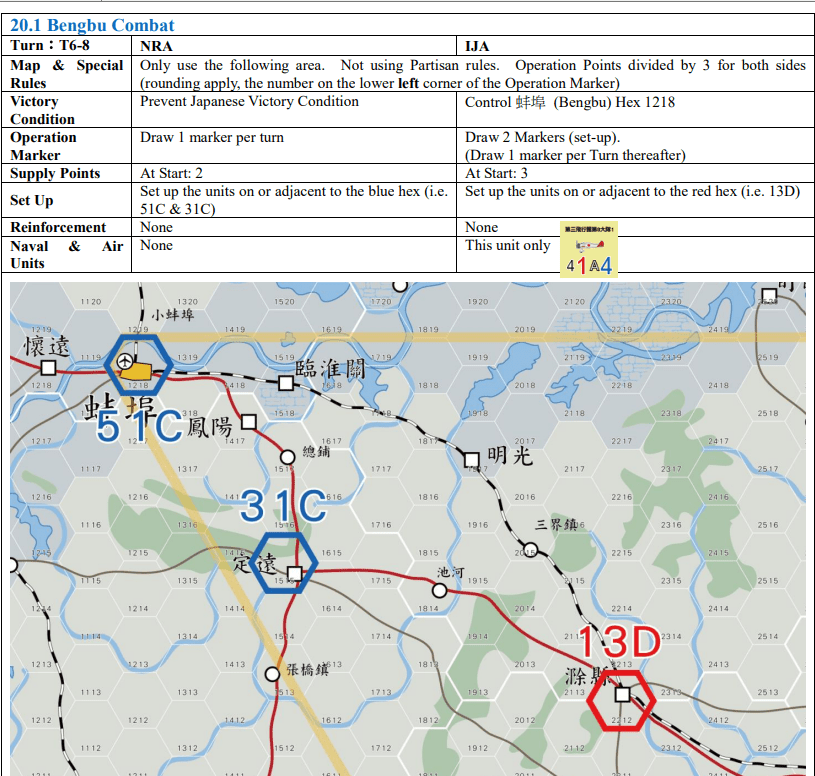Click the white square town marker for 鳳陽
The width and height of the screenshot is (815, 776).
249,422
